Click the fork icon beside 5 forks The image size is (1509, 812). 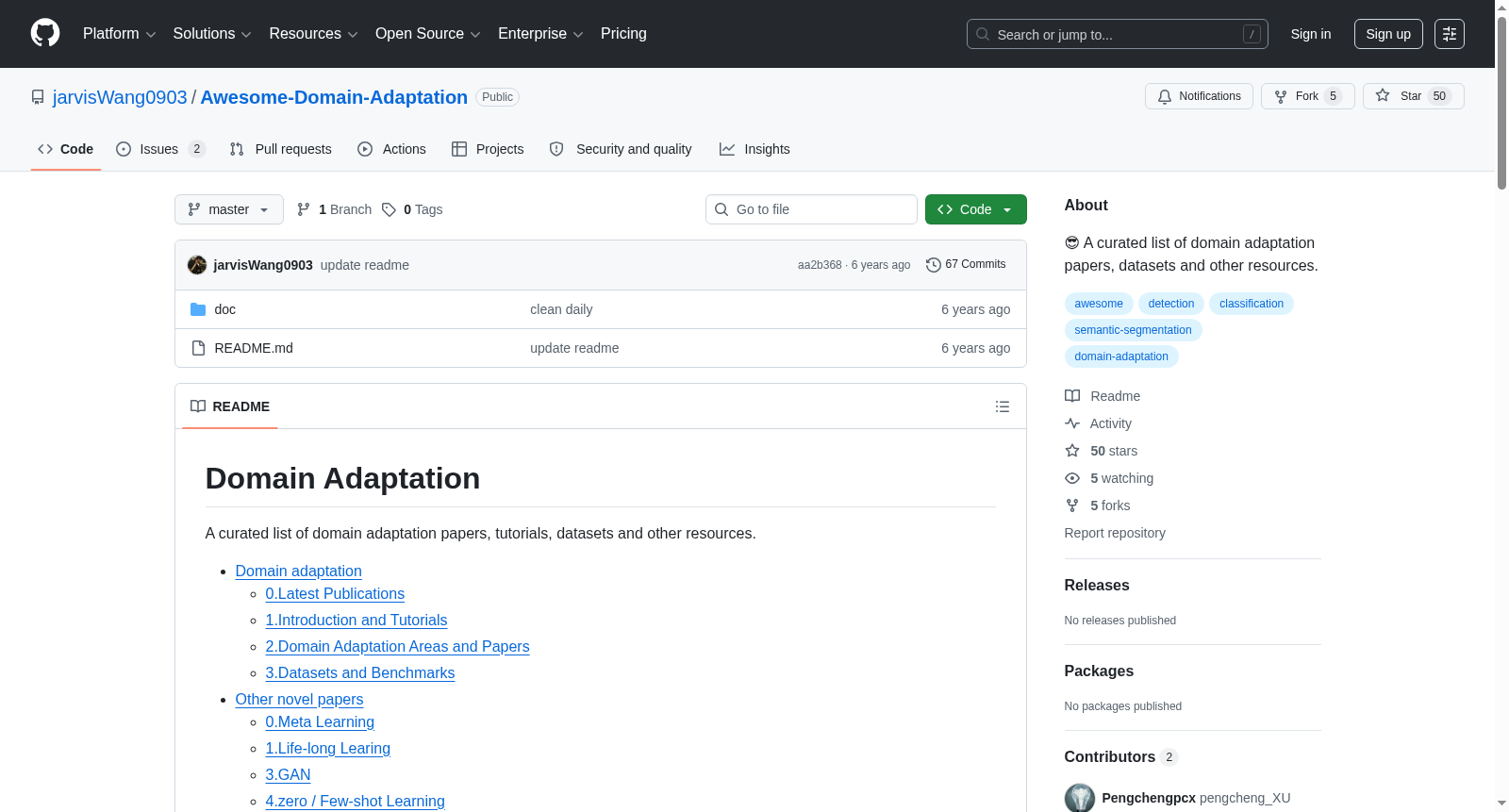pyautogui.click(x=1072, y=505)
